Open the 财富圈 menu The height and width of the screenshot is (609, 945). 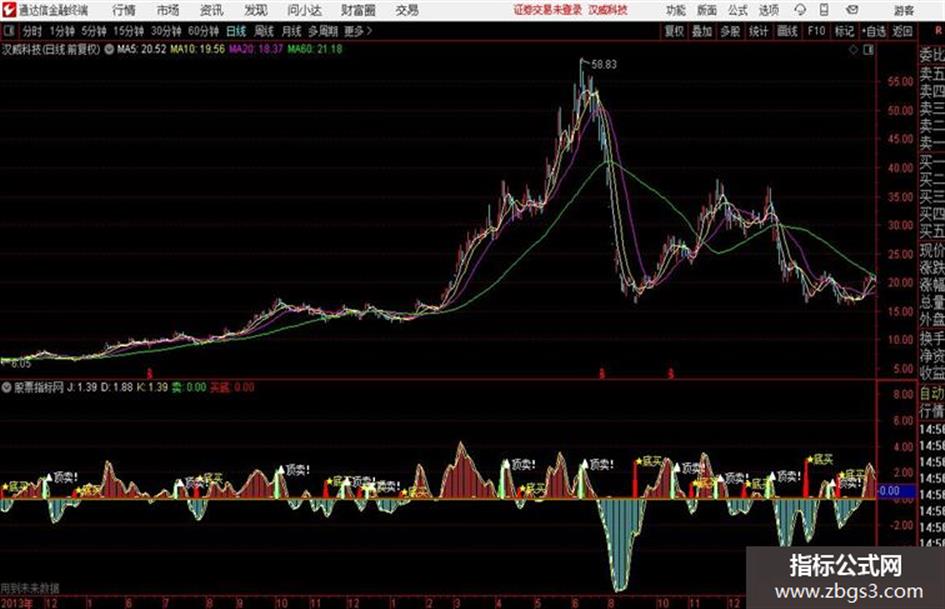coord(358,10)
